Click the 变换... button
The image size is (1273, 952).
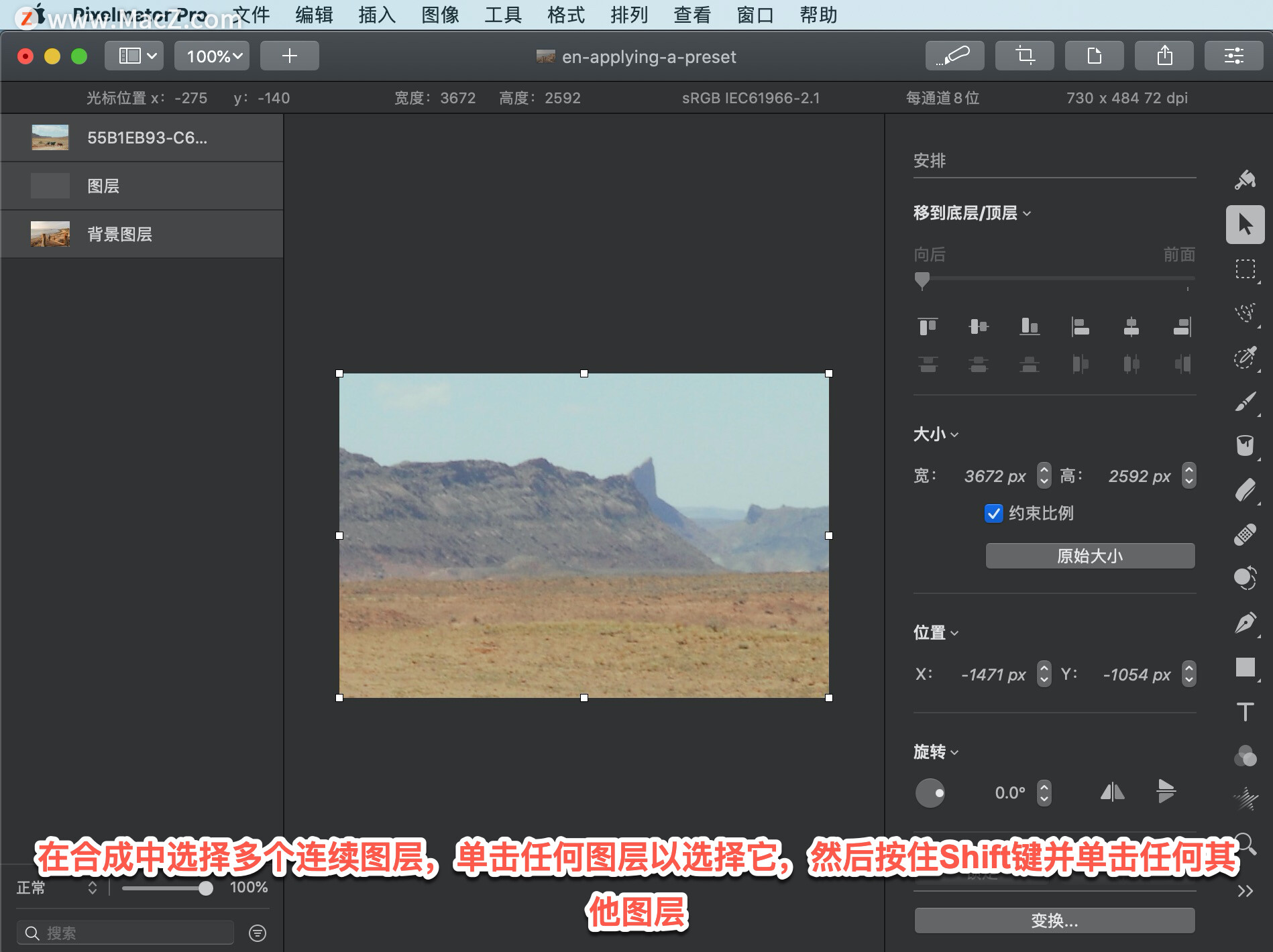(1054, 920)
